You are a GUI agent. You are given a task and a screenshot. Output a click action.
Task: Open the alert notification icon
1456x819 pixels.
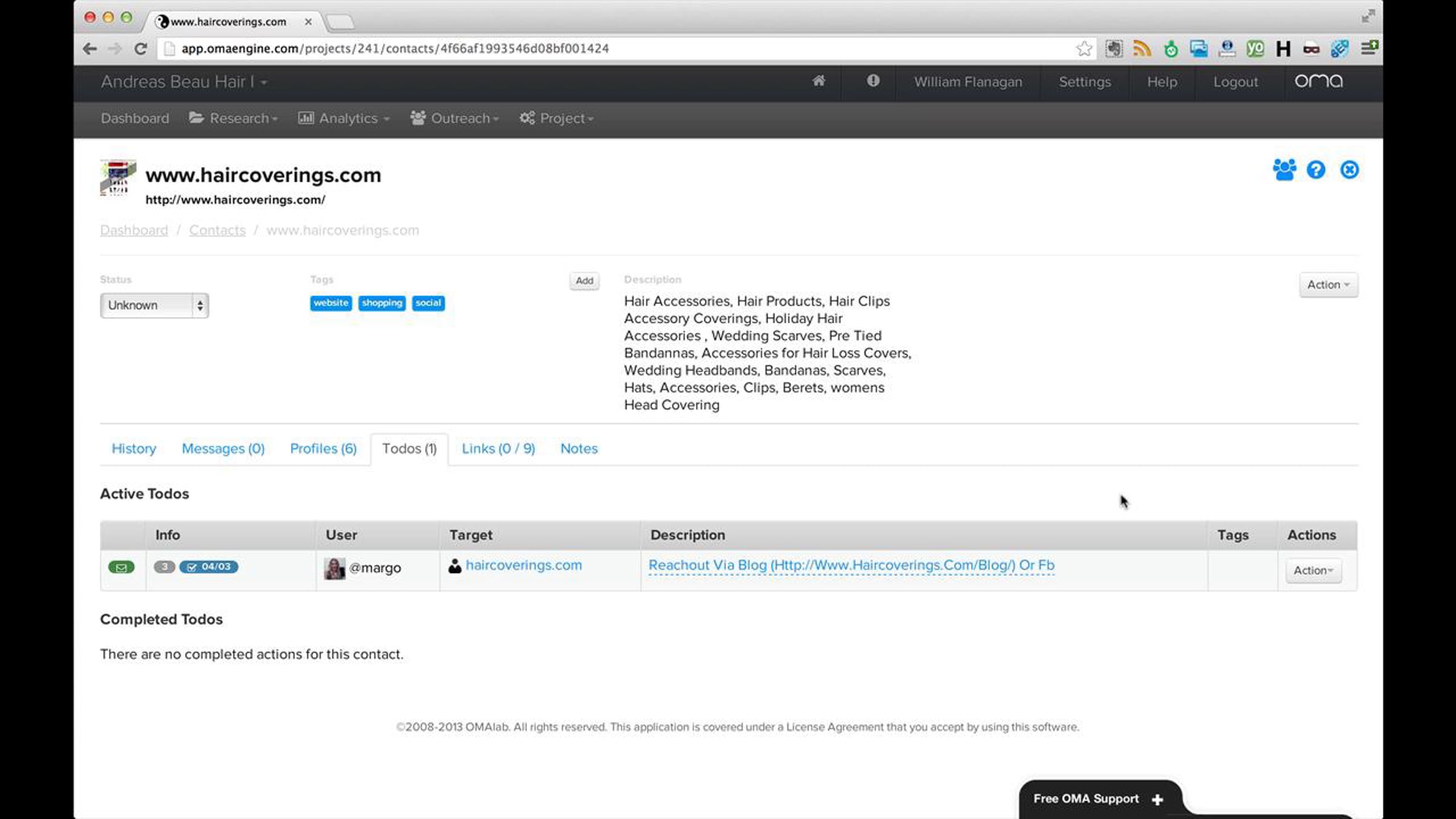[873, 81]
